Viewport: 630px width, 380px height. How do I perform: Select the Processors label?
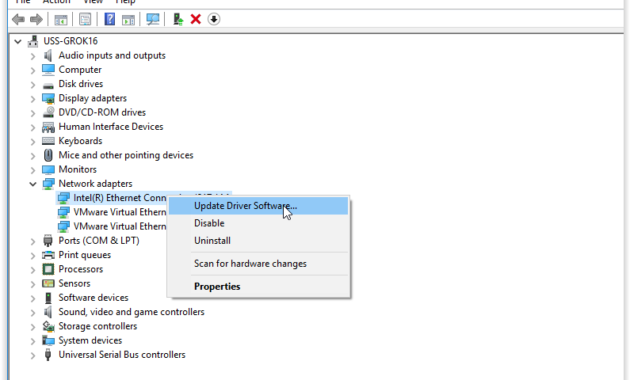tap(81, 269)
